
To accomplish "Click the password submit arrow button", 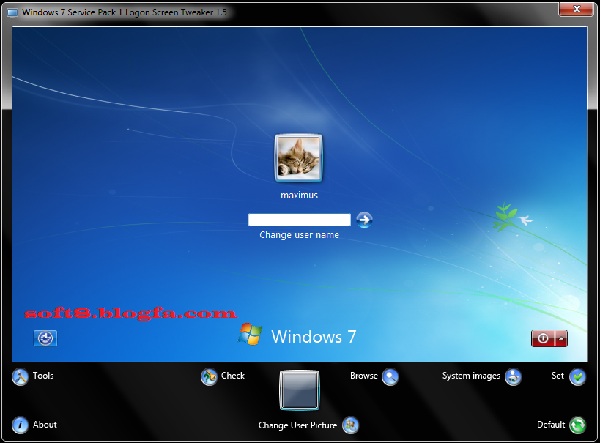I will [x=365, y=220].
